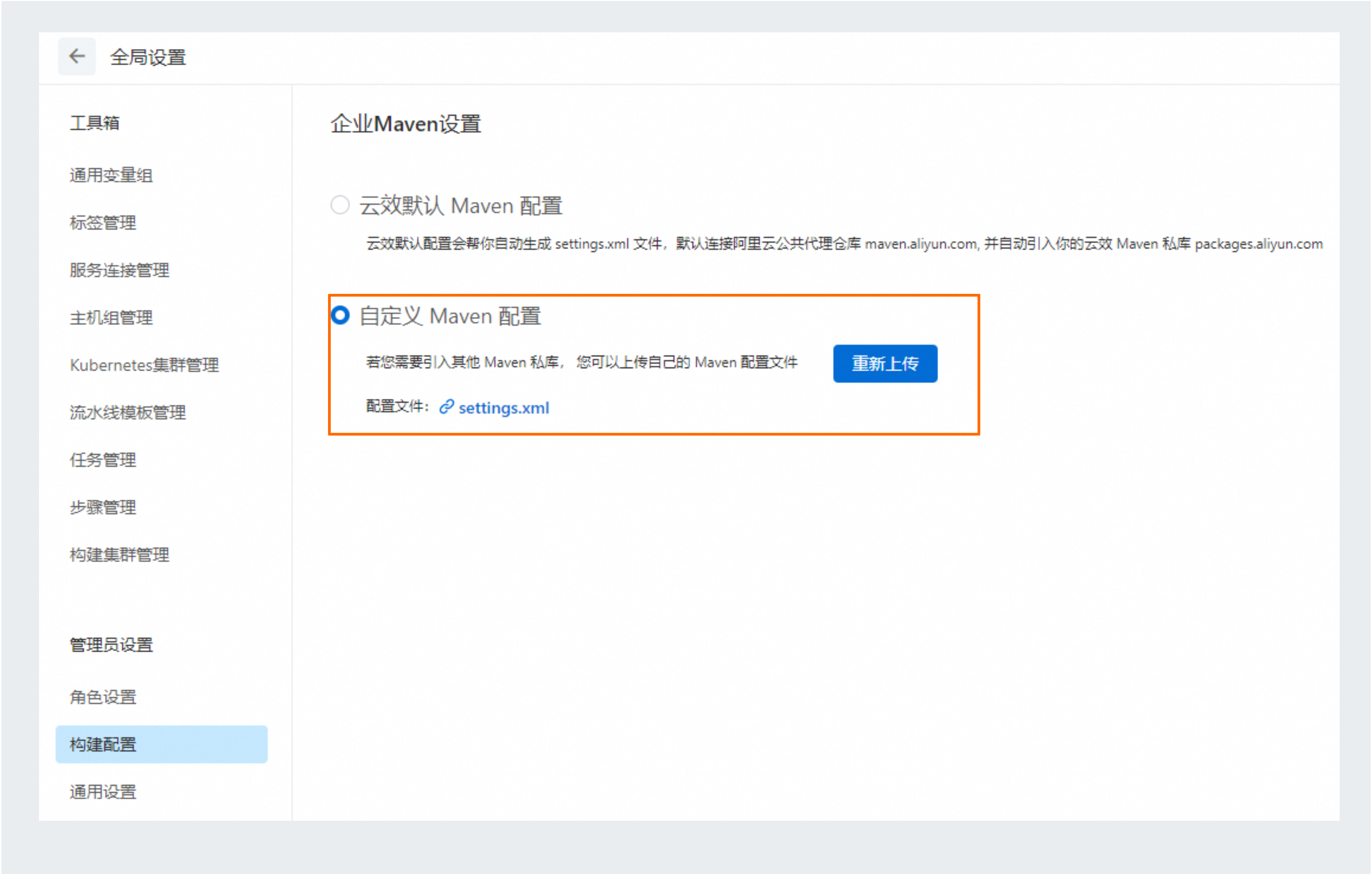Open 通用变量组 in the sidebar
The image size is (1372, 874).
(x=111, y=175)
